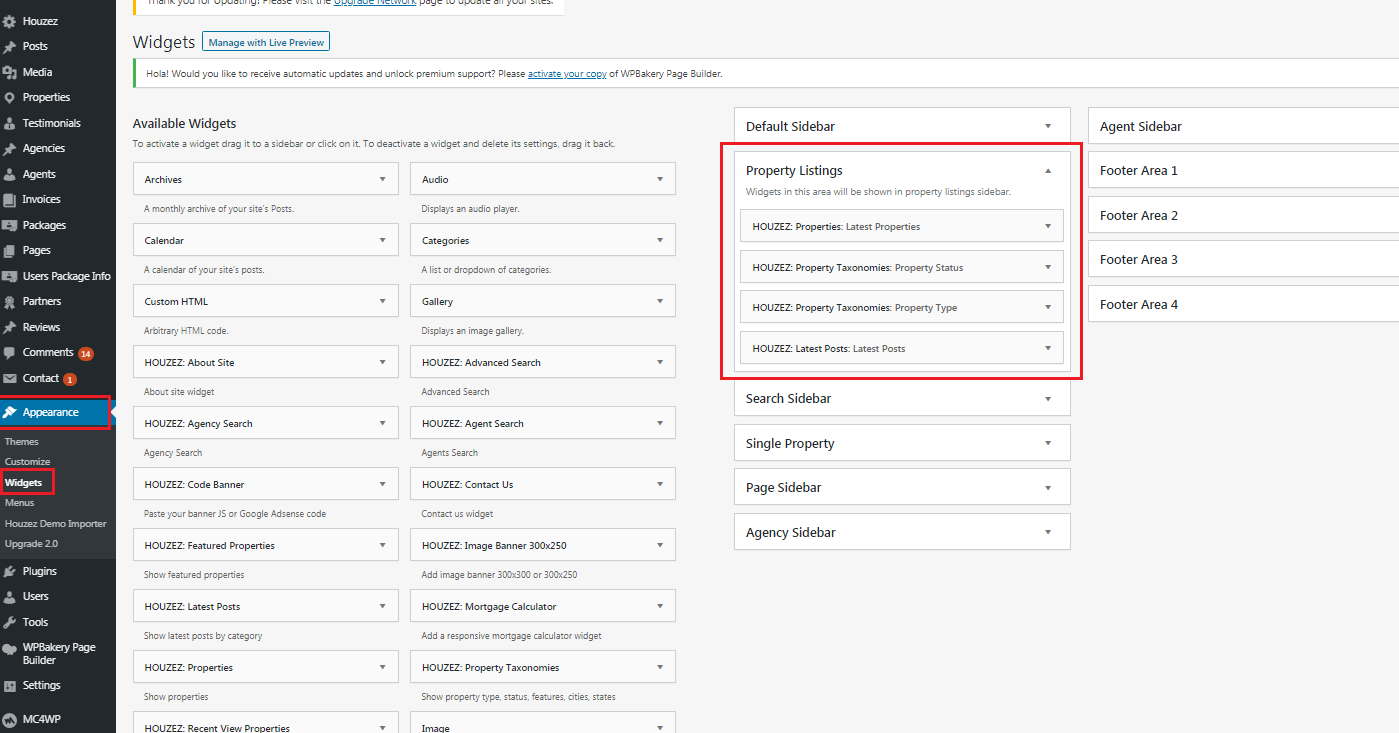Screen dimensions: 1399x733
Task: Expand the Gallery widget arrow
Action: 660,301
